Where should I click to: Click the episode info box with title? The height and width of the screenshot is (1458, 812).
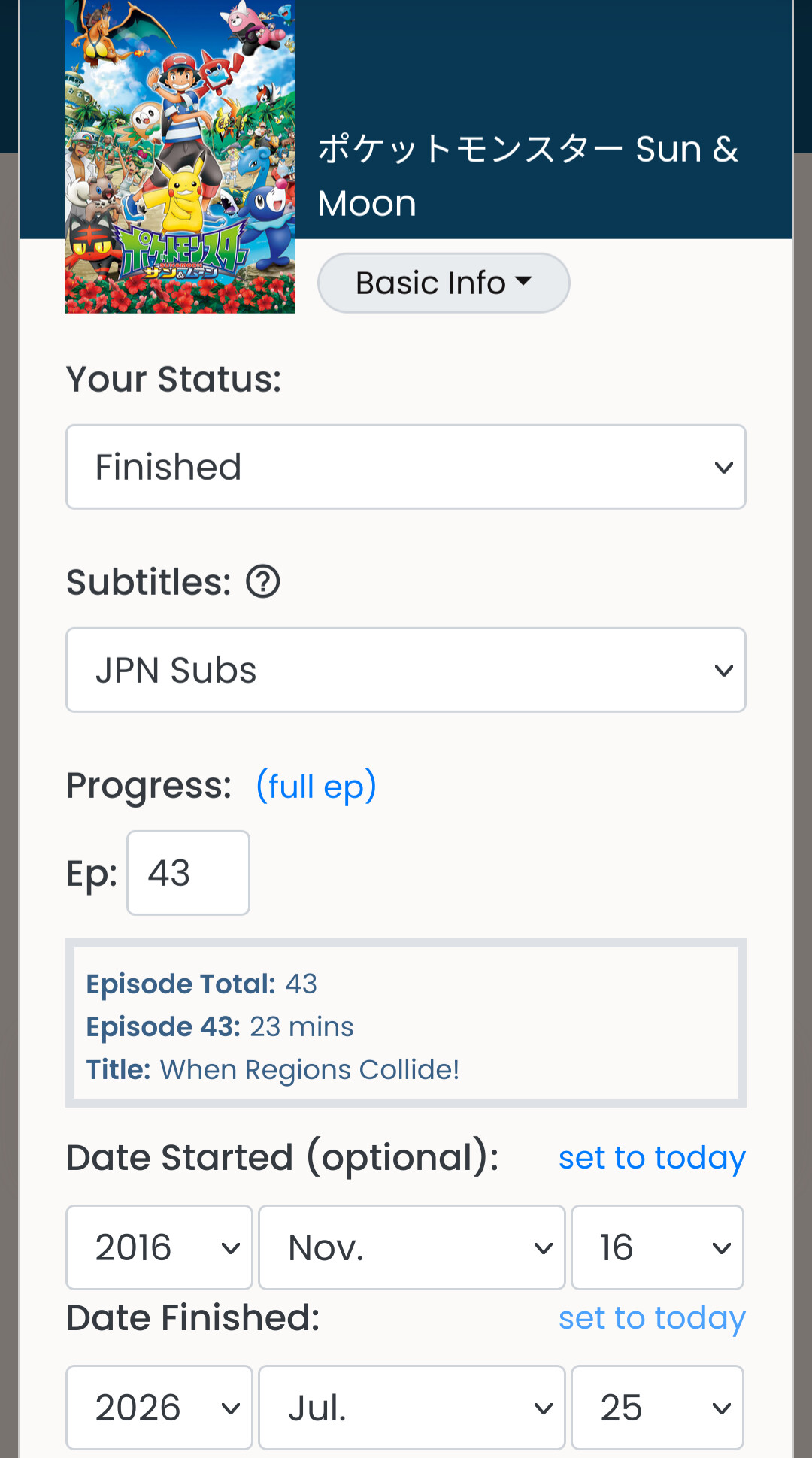[x=406, y=1023]
